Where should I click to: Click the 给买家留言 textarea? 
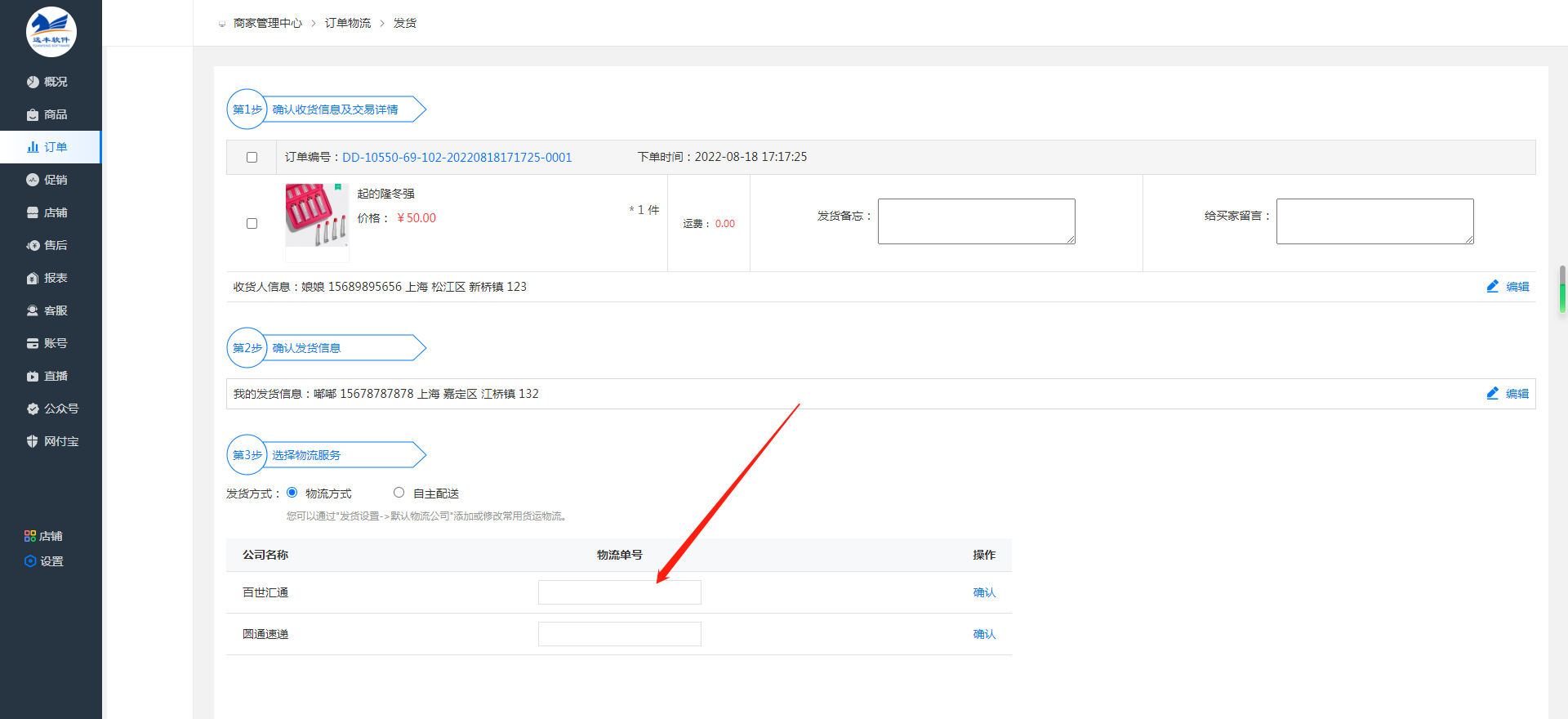1375,221
